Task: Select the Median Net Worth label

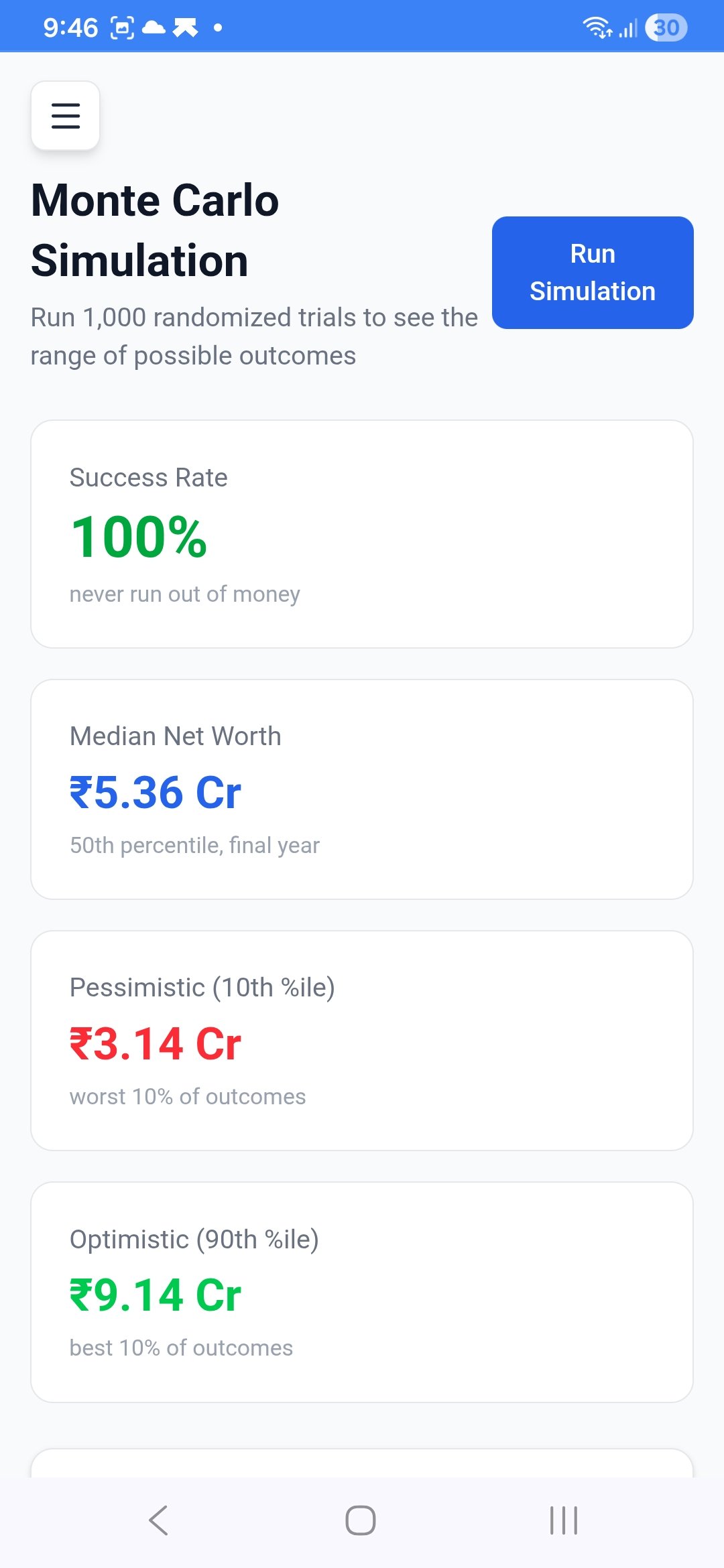Action: point(176,736)
